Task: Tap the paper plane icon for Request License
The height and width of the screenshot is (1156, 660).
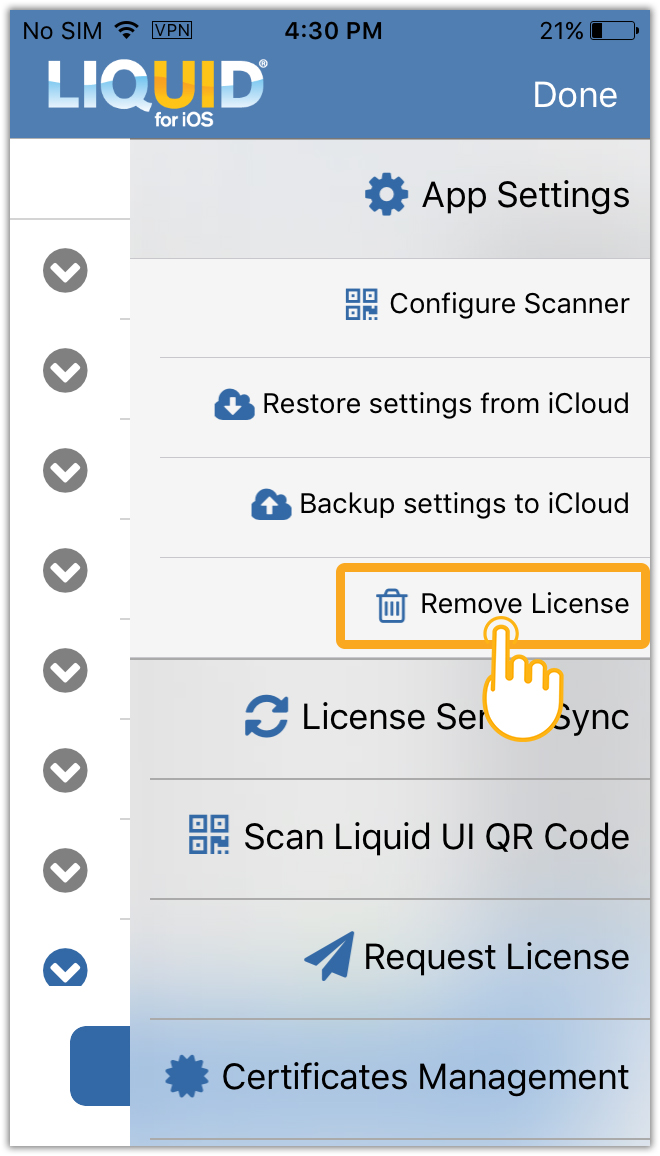Action: click(x=329, y=957)
